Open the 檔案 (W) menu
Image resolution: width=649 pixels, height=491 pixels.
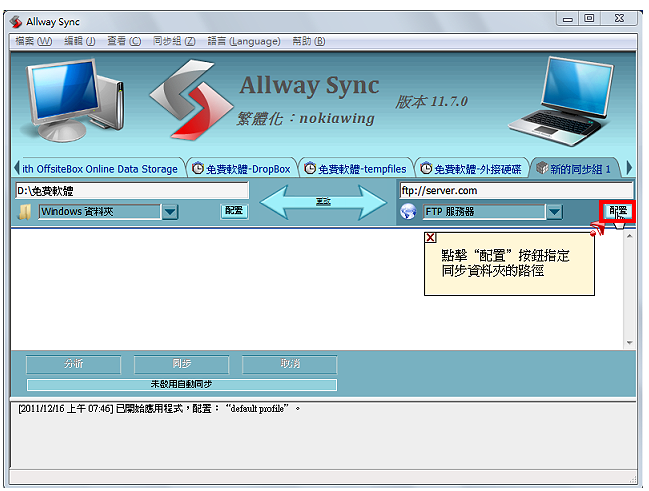click(34, 41)
